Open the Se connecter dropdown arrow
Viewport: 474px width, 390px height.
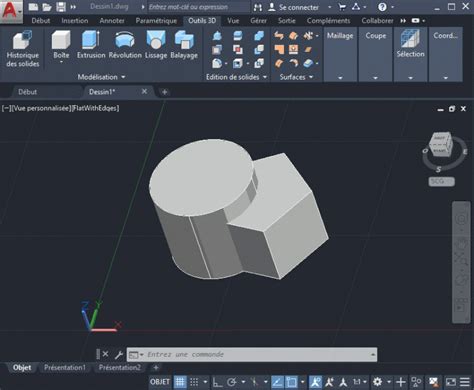[x=330, y=7]
